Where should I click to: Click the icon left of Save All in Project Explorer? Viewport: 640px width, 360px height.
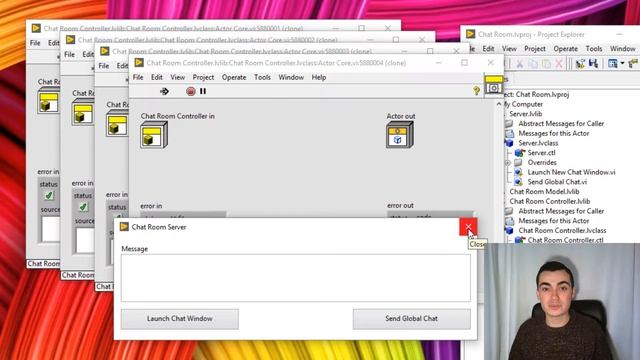pyautogui.click(x=580, y=63)
